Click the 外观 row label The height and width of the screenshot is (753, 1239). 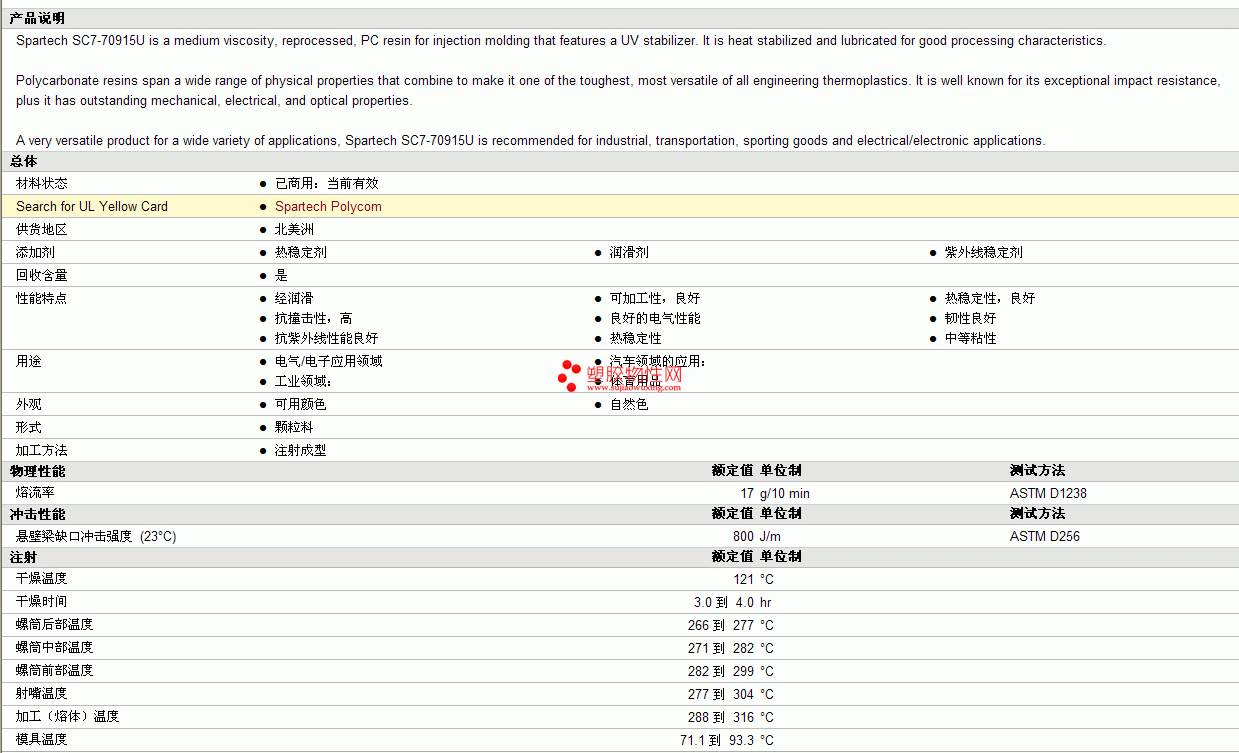coord(29,404)
